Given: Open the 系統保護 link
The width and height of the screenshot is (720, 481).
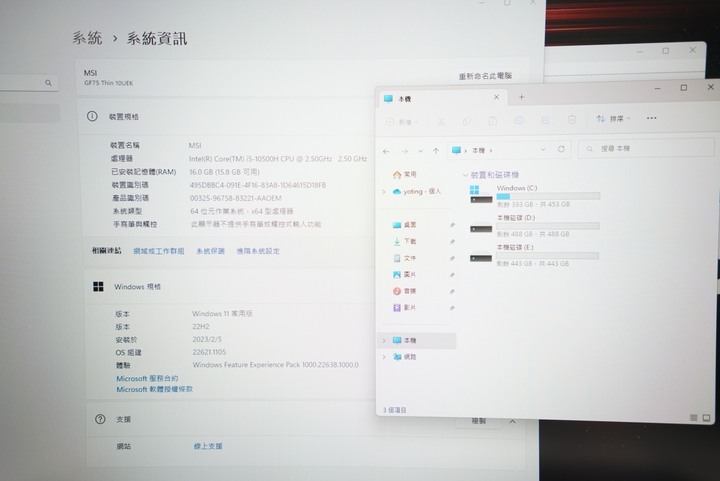Looking at the screenshot, I should pyautogui.click(x=210, y=251).
